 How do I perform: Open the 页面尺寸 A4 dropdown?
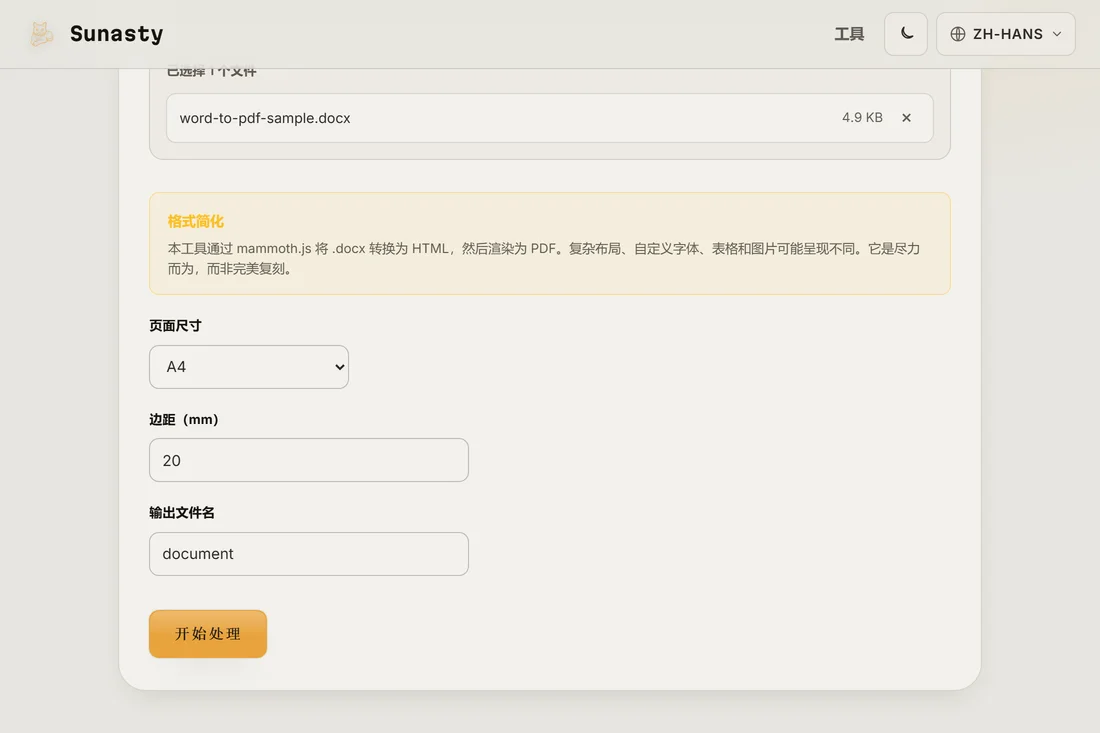[249, 367]
